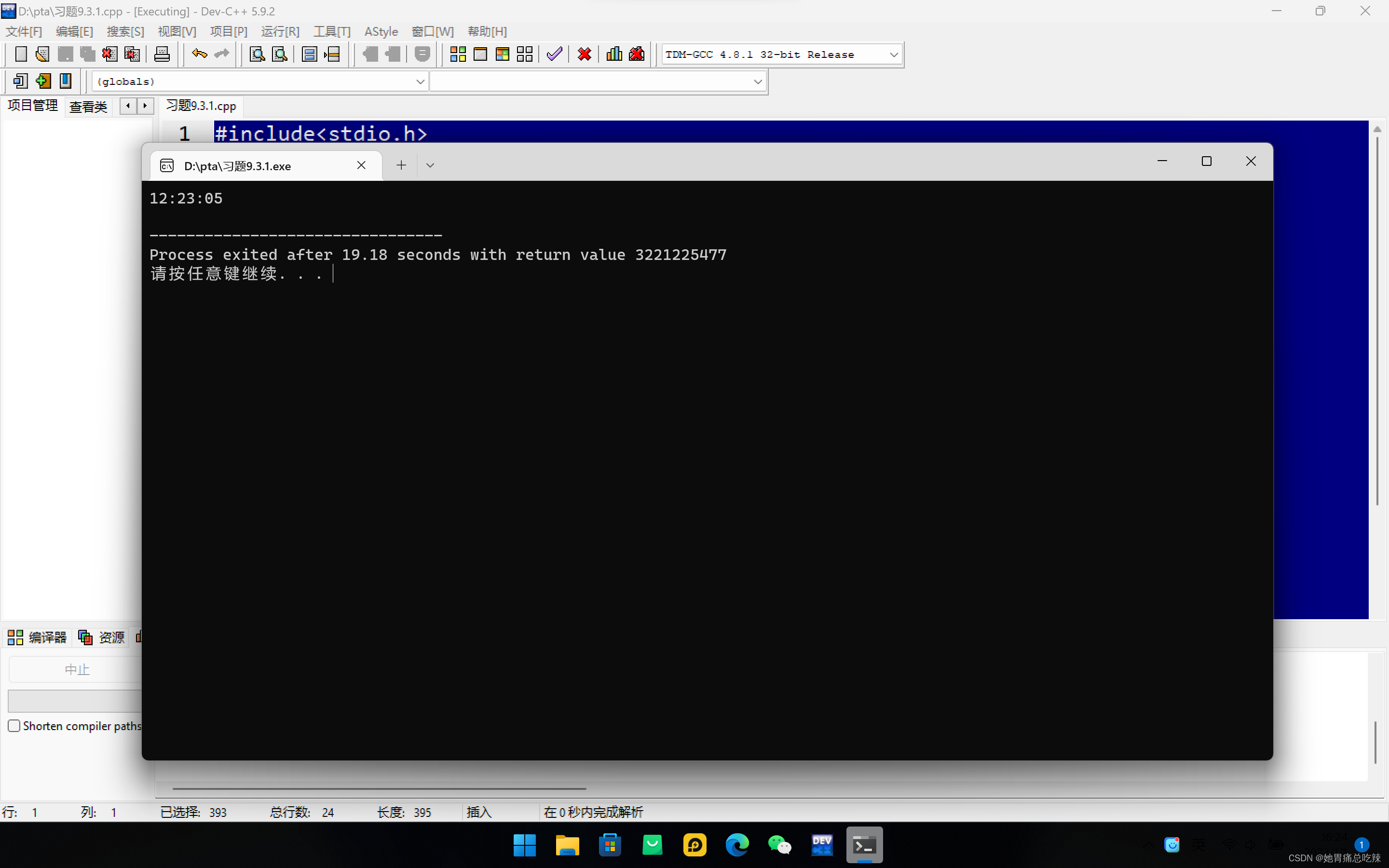The image size is (1389, 868).
Task: Toggle Shorten compiler paths checkbox
Action: (14, 726)
